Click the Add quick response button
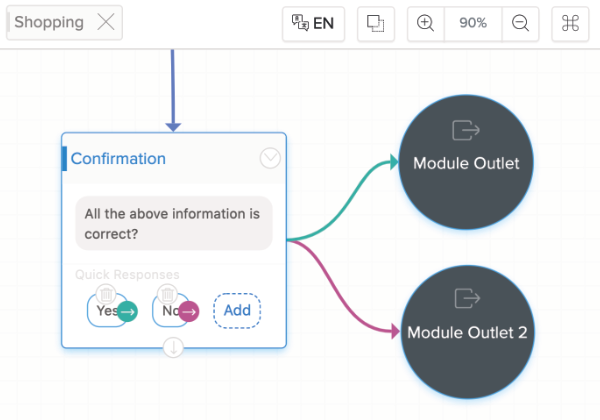Screen dimensions: 600x420 pos(237,311)
